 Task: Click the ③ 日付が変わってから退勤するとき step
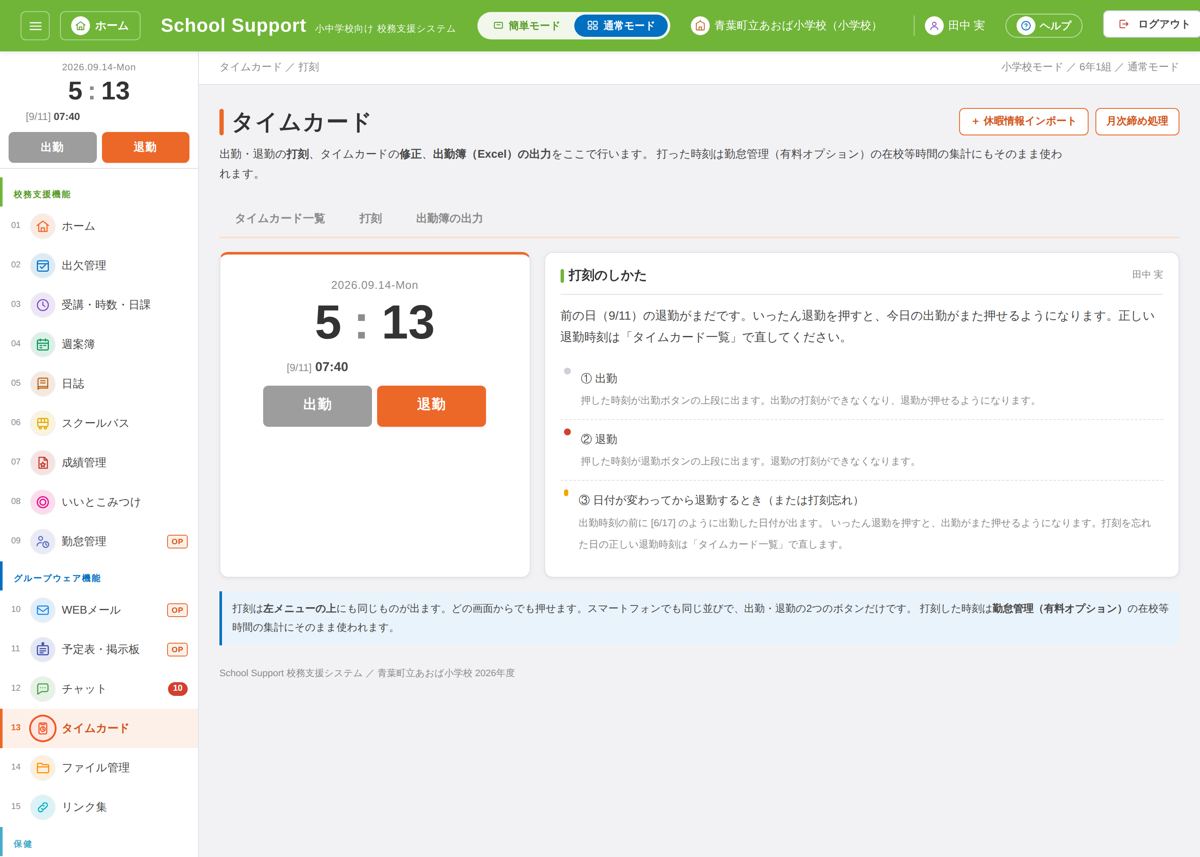[x=721, y=500]
